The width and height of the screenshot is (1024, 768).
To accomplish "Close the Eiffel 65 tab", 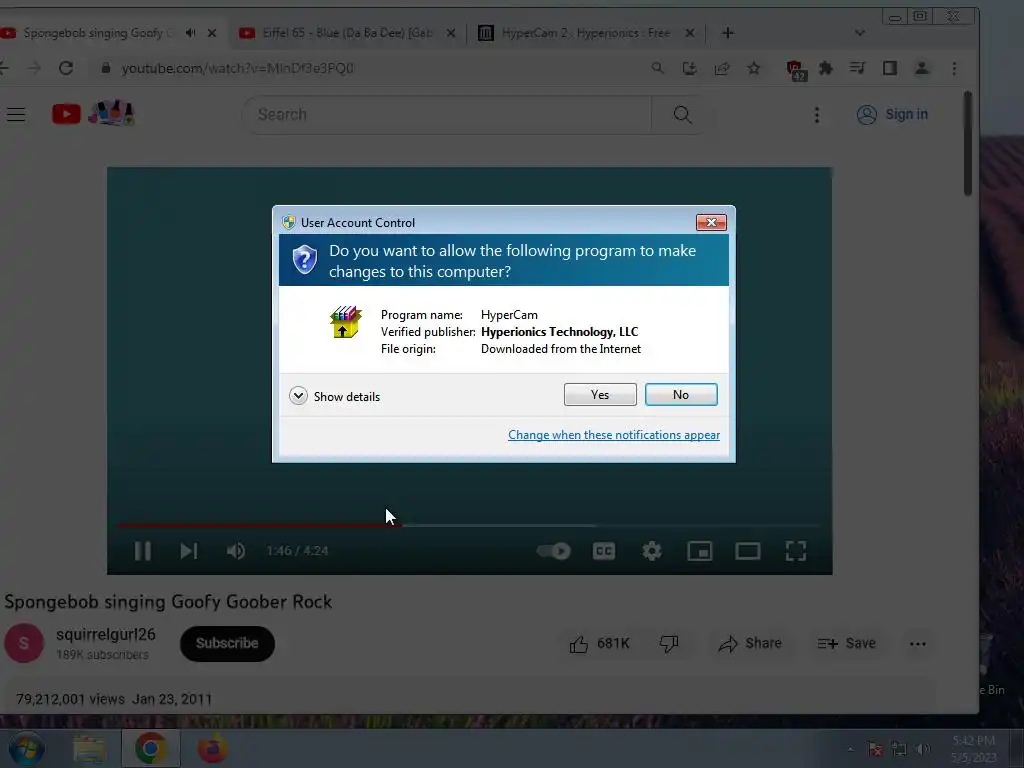I will (x=451, y=33).
